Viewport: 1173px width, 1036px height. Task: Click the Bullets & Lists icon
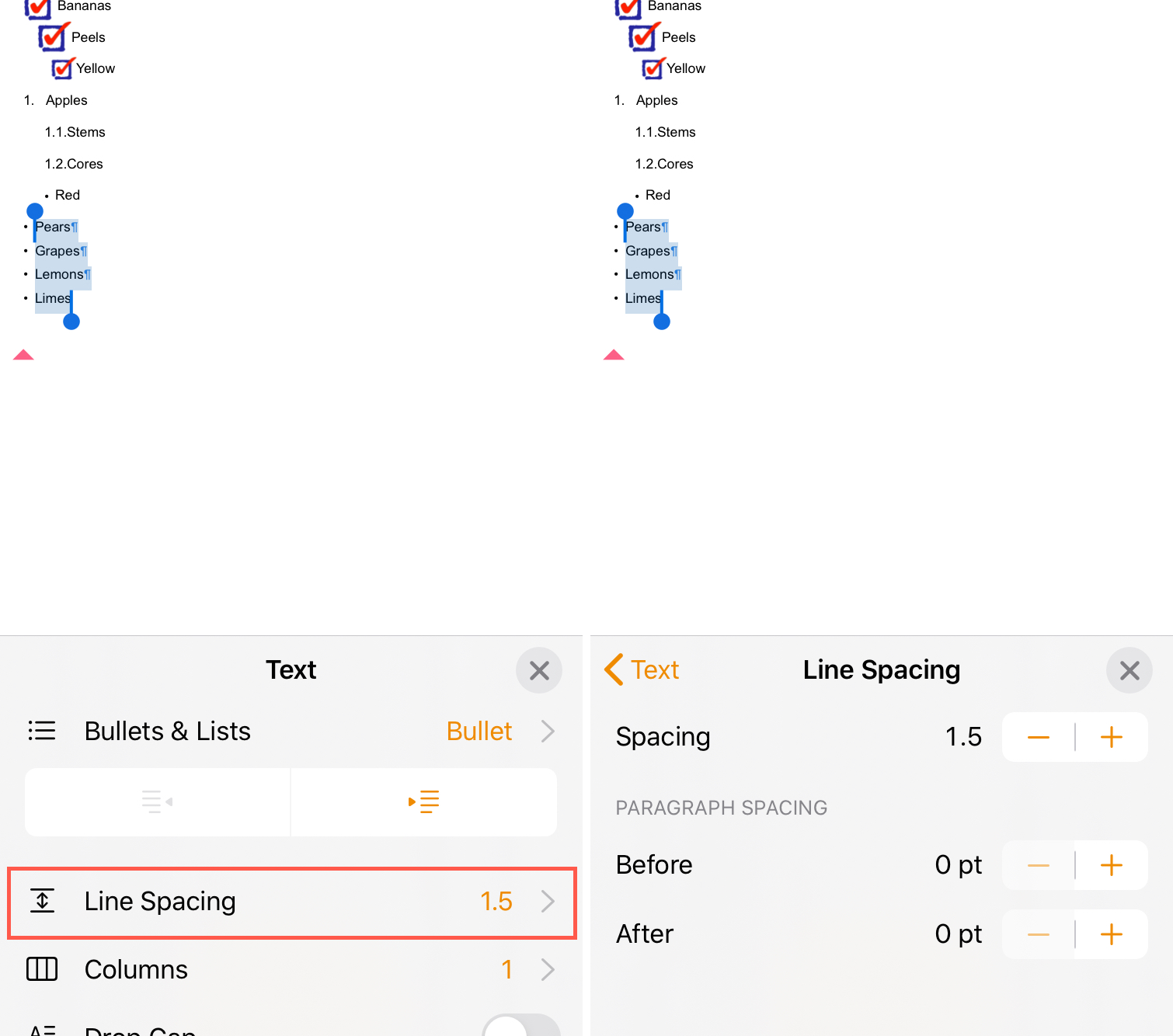pos(42,731)
